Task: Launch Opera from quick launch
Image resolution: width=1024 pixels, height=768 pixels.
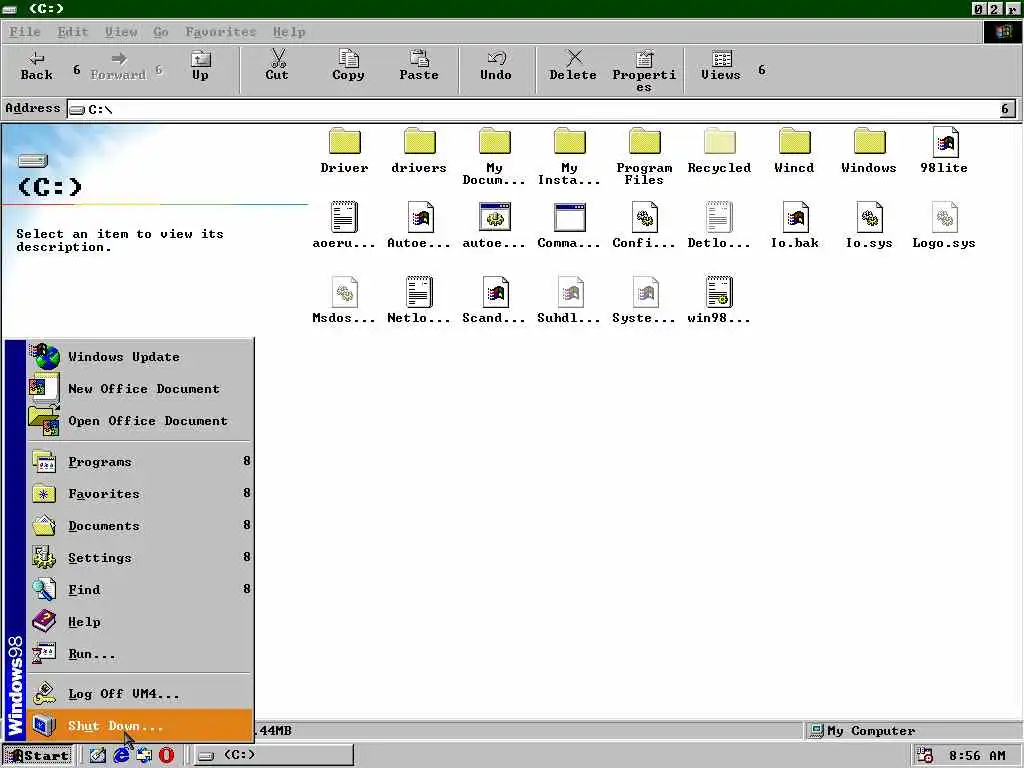Action: point(167,756)
